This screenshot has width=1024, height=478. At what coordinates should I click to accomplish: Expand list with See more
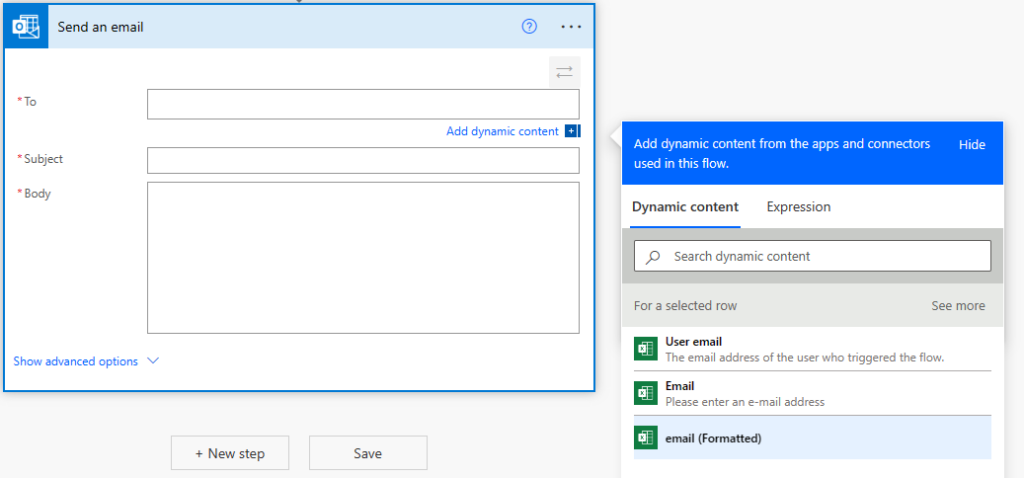pos(957,306)
